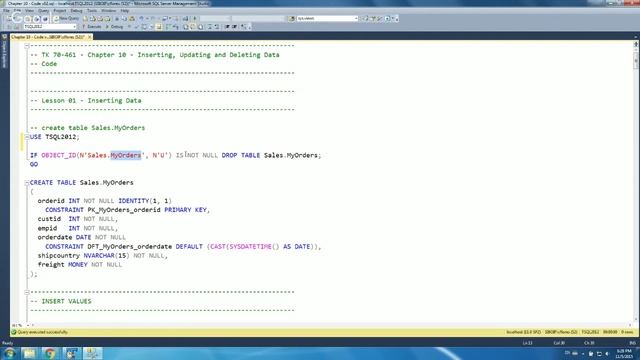Screen dimensions: 640x360
Task: Open the File menu
Action: (x=6, y=11)
